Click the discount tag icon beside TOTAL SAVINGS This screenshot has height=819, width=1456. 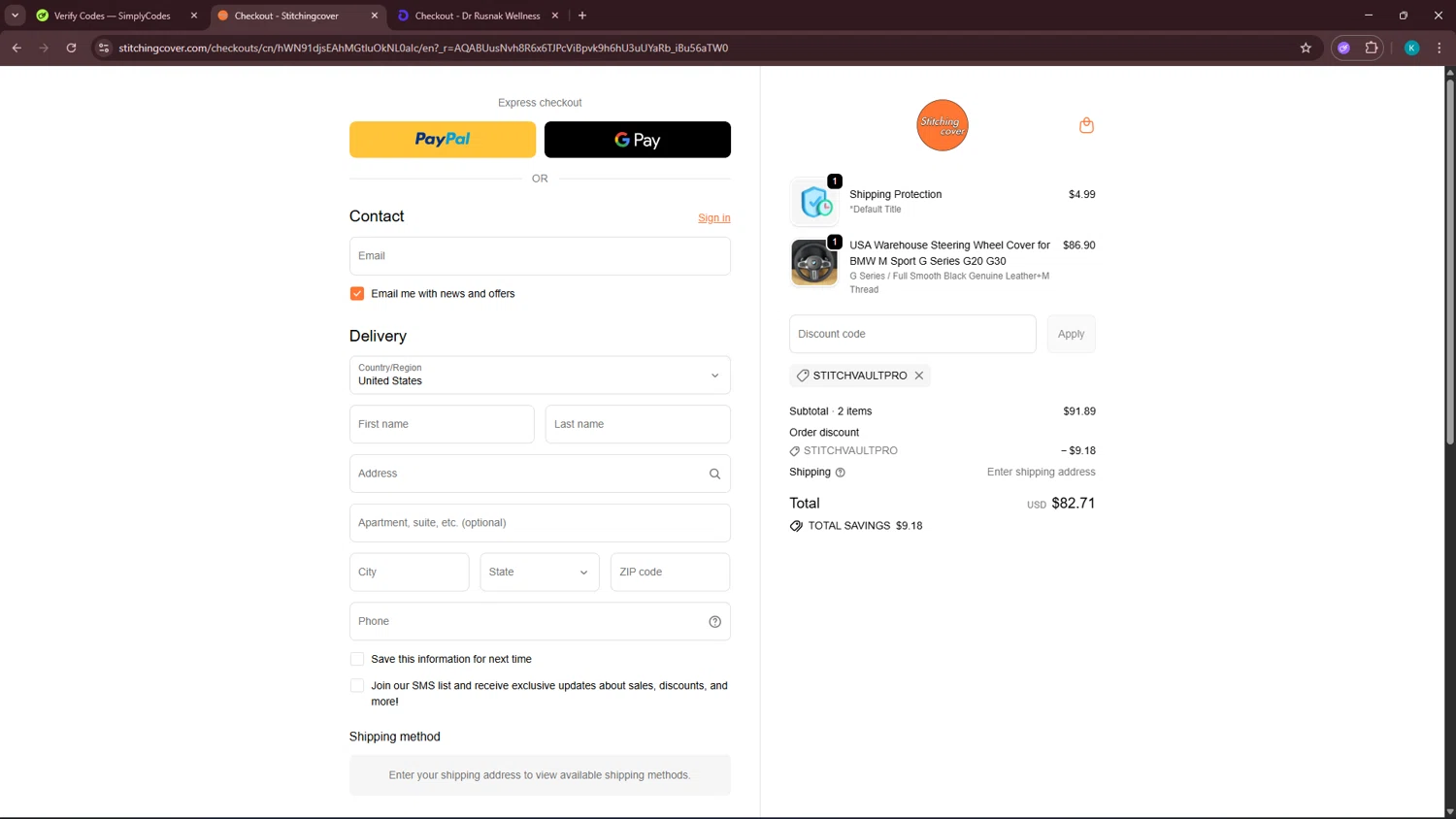click(796, 526)
